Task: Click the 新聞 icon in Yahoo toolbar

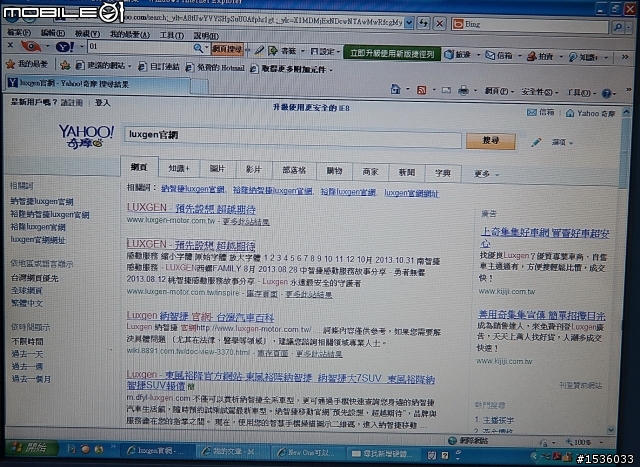Action: point(449,54)
